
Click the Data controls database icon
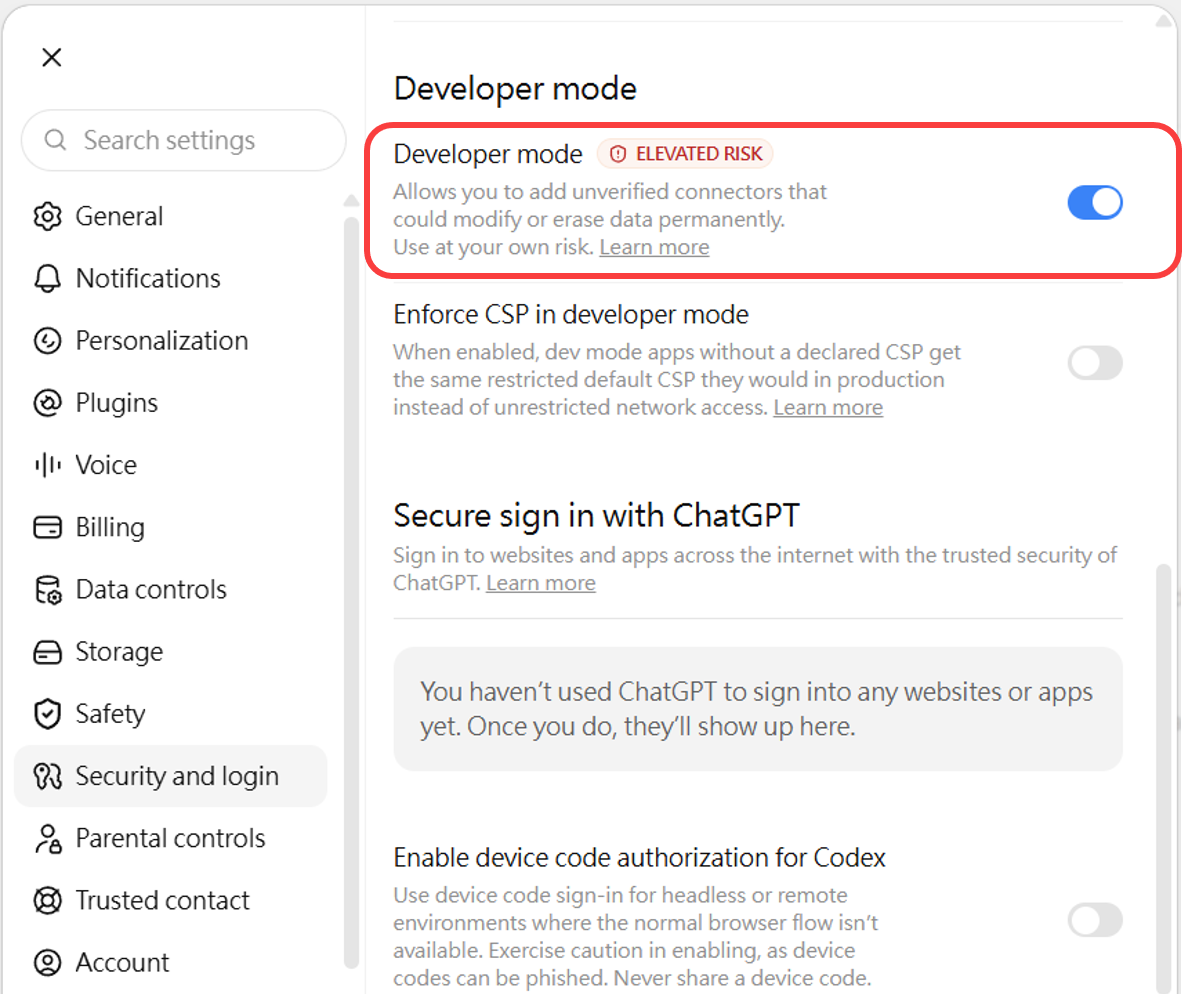(x=48, y=590)
